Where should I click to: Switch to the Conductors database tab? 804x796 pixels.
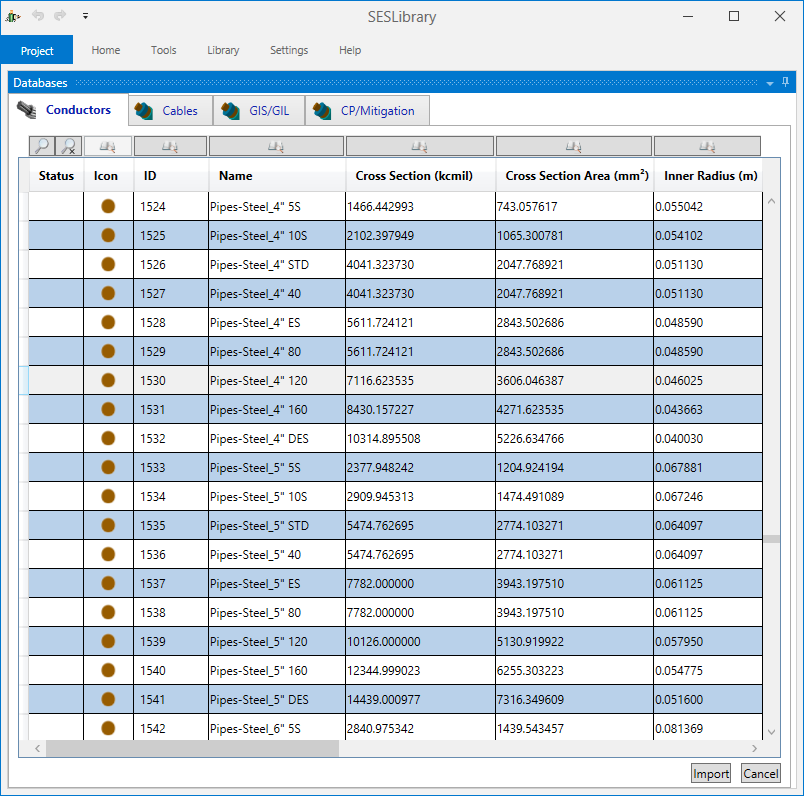coord(68,110)
